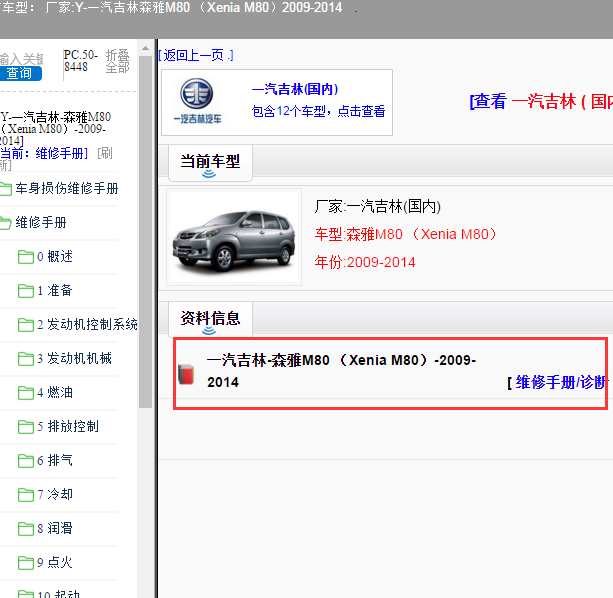Image resolution: width=613 pixels, height=598 pixels.
Task: Click 年份:2009-2014 text
Action: (x=365, y=262)
